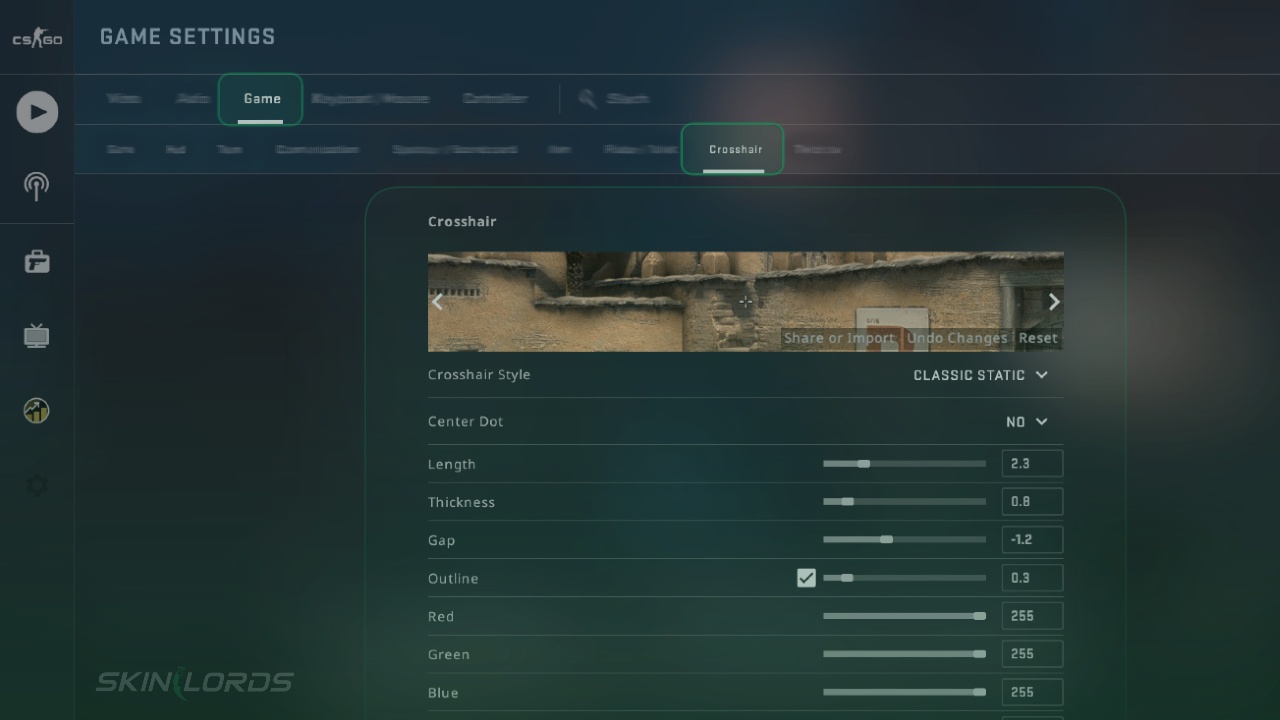1280x720 pixels.
Task: Open the Crosshair Style dropdown
Action: (x=980, y=375)
